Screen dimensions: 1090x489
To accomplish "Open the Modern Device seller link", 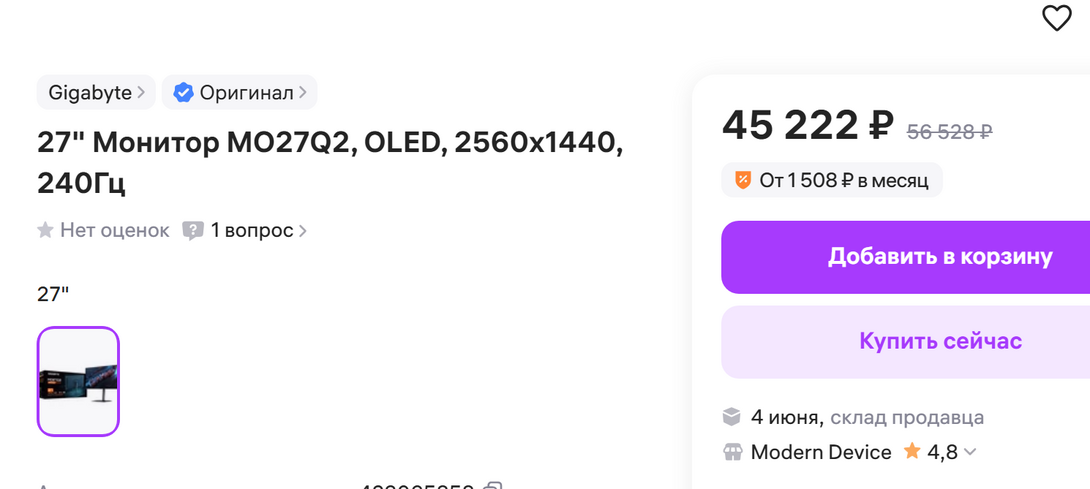I will pyautogui.click(x=821, y=452).
